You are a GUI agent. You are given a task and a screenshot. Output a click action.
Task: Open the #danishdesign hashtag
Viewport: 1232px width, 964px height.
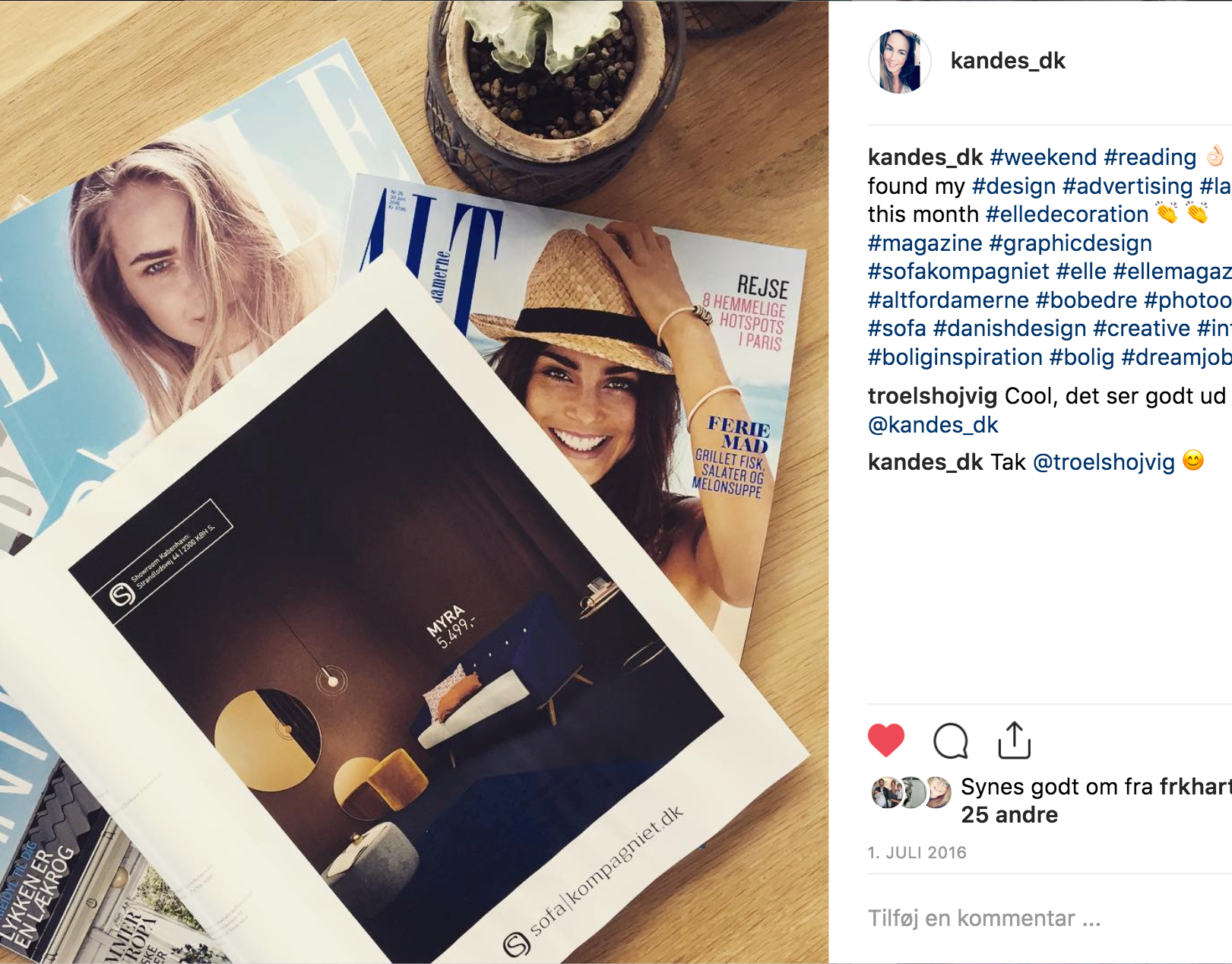coord(1009,328)
